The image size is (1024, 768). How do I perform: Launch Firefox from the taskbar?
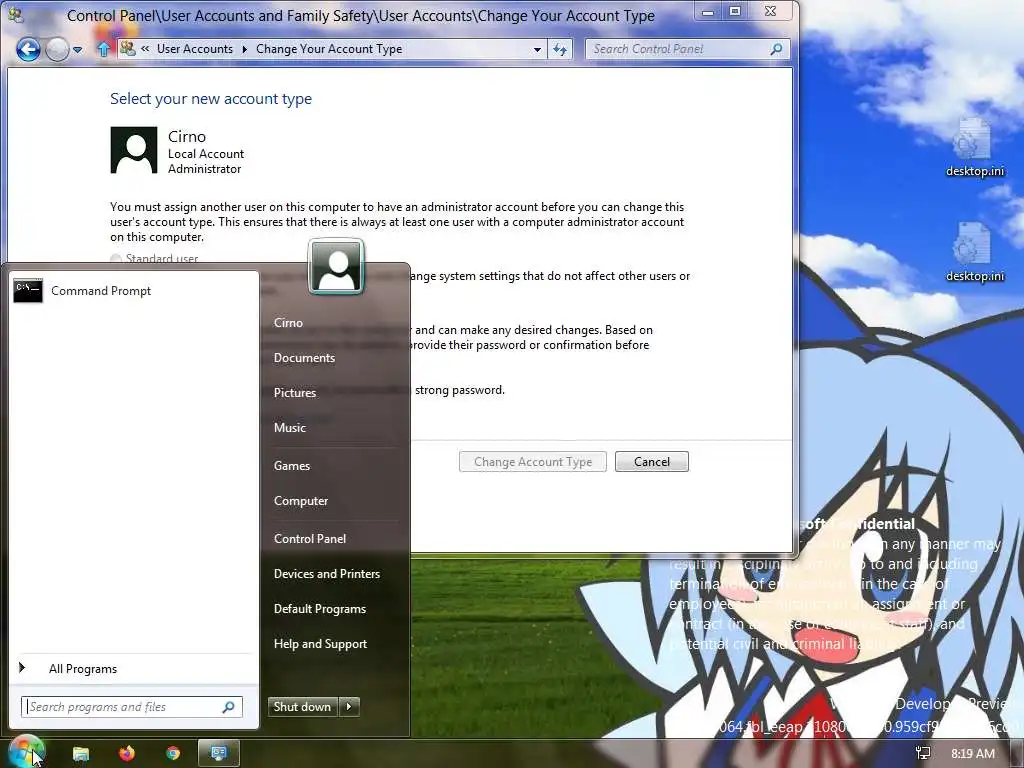pos(127,754)
